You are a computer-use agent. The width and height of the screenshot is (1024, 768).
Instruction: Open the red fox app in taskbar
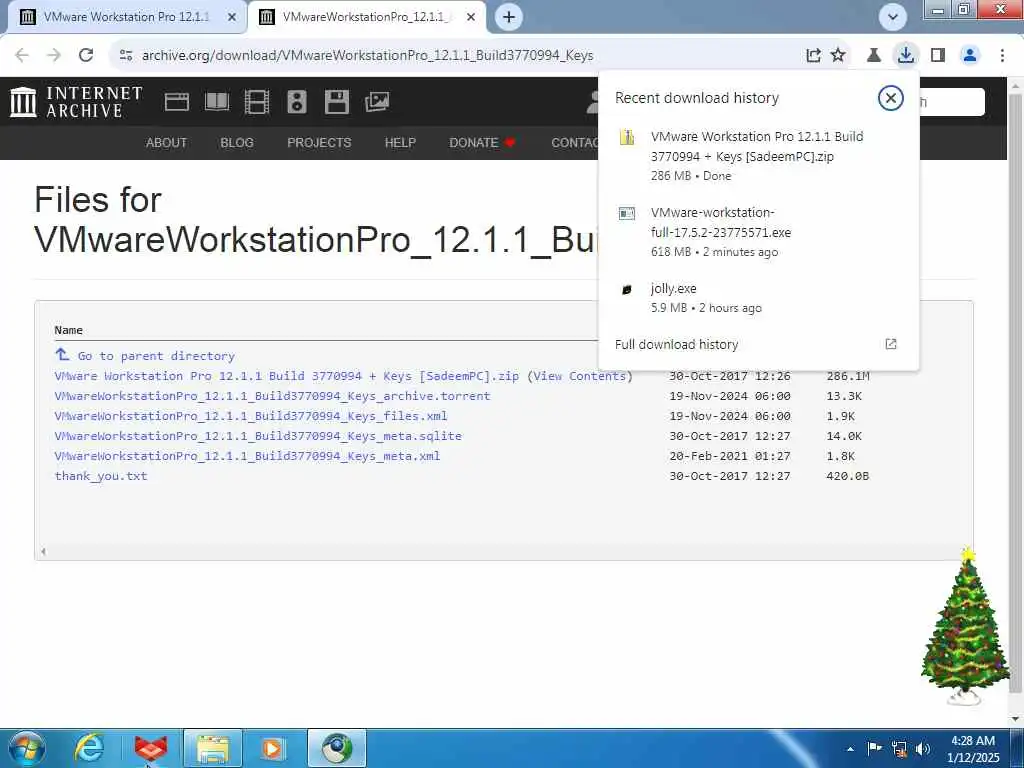[151, 748]
